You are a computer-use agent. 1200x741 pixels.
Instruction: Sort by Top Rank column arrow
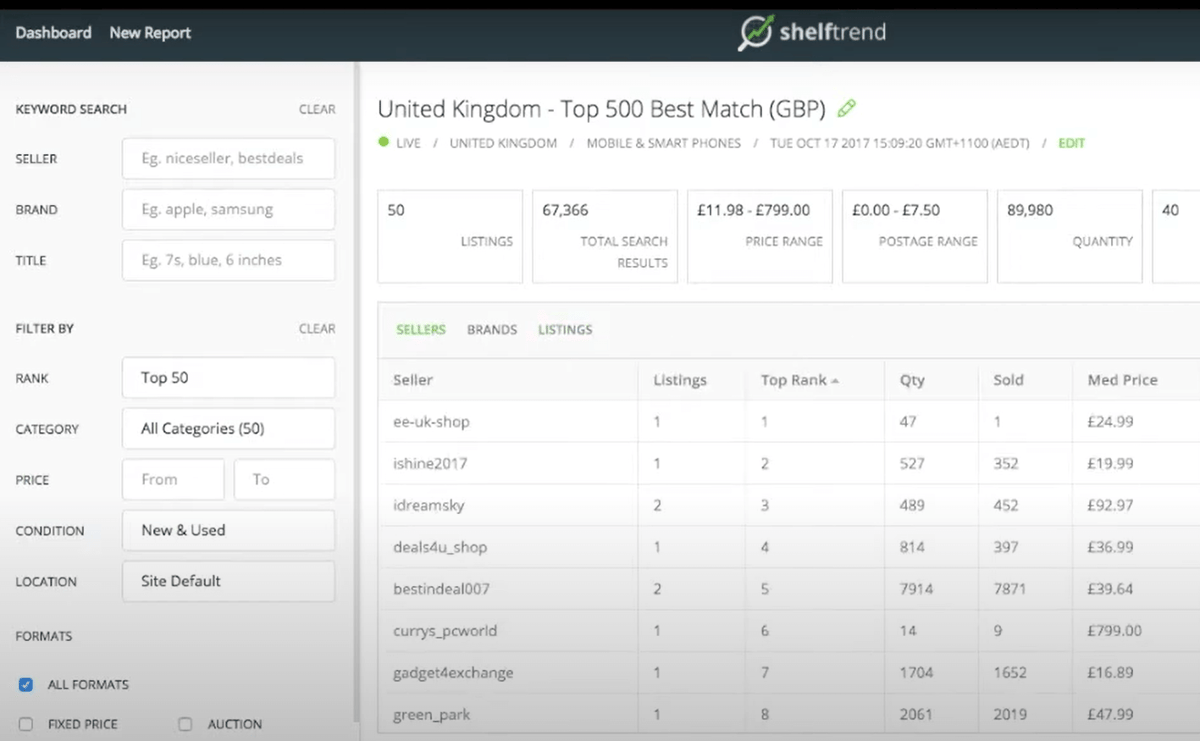(x=835, y=381)
